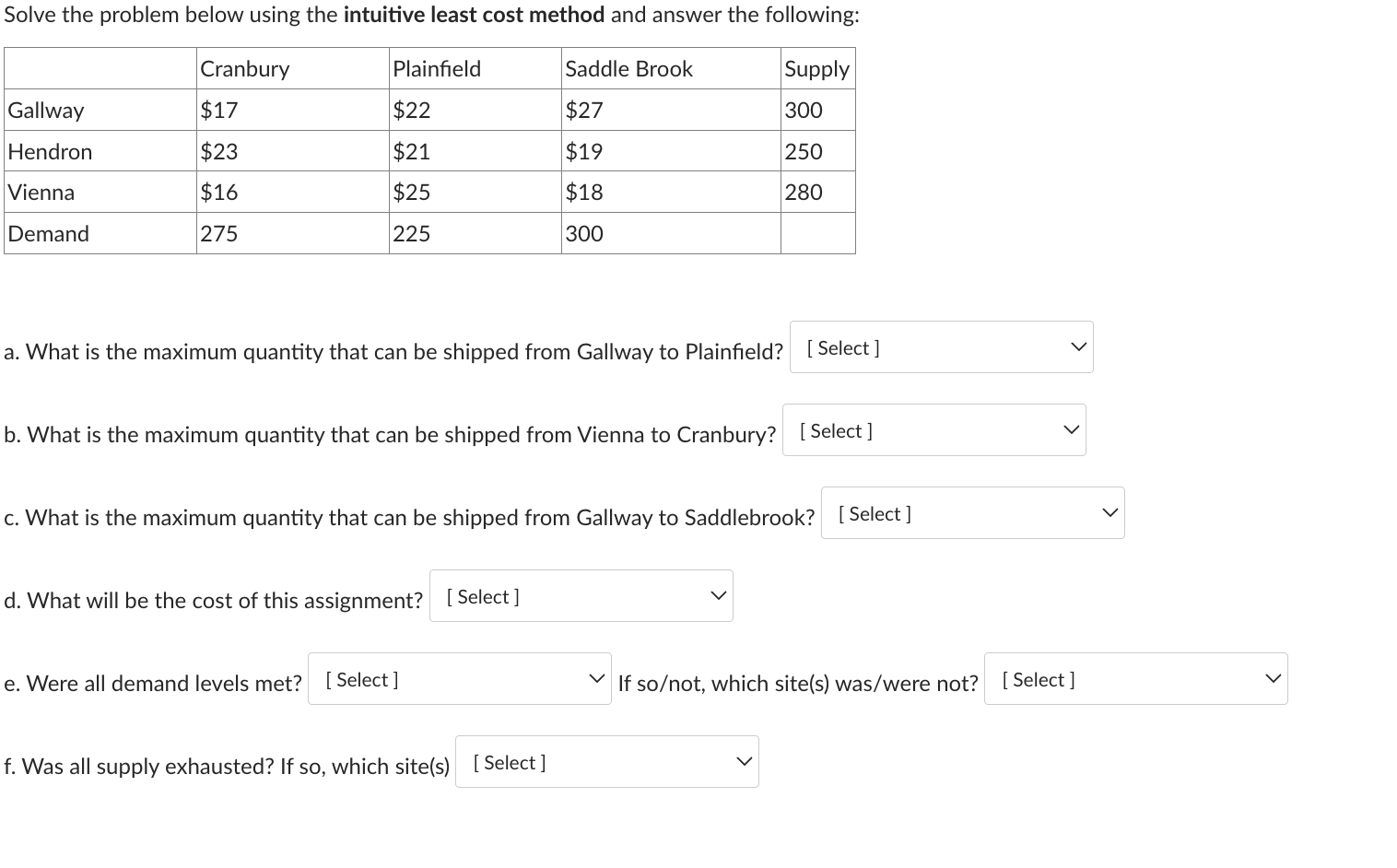Click the chevron on question a's select box
This screenshot has width=1397, height=868.
(x=1076, y=346)
